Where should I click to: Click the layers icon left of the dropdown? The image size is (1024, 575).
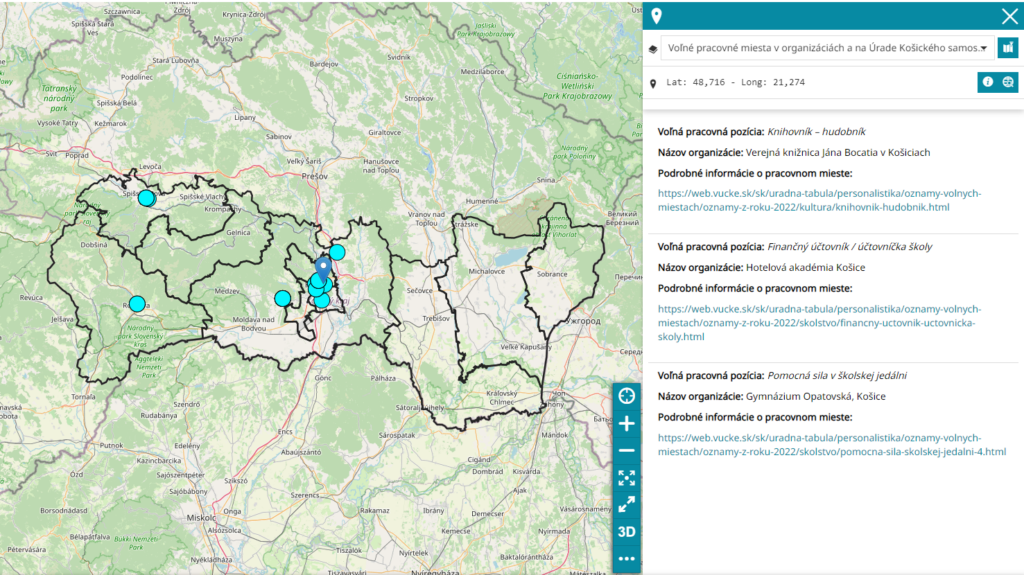[653, 49]
